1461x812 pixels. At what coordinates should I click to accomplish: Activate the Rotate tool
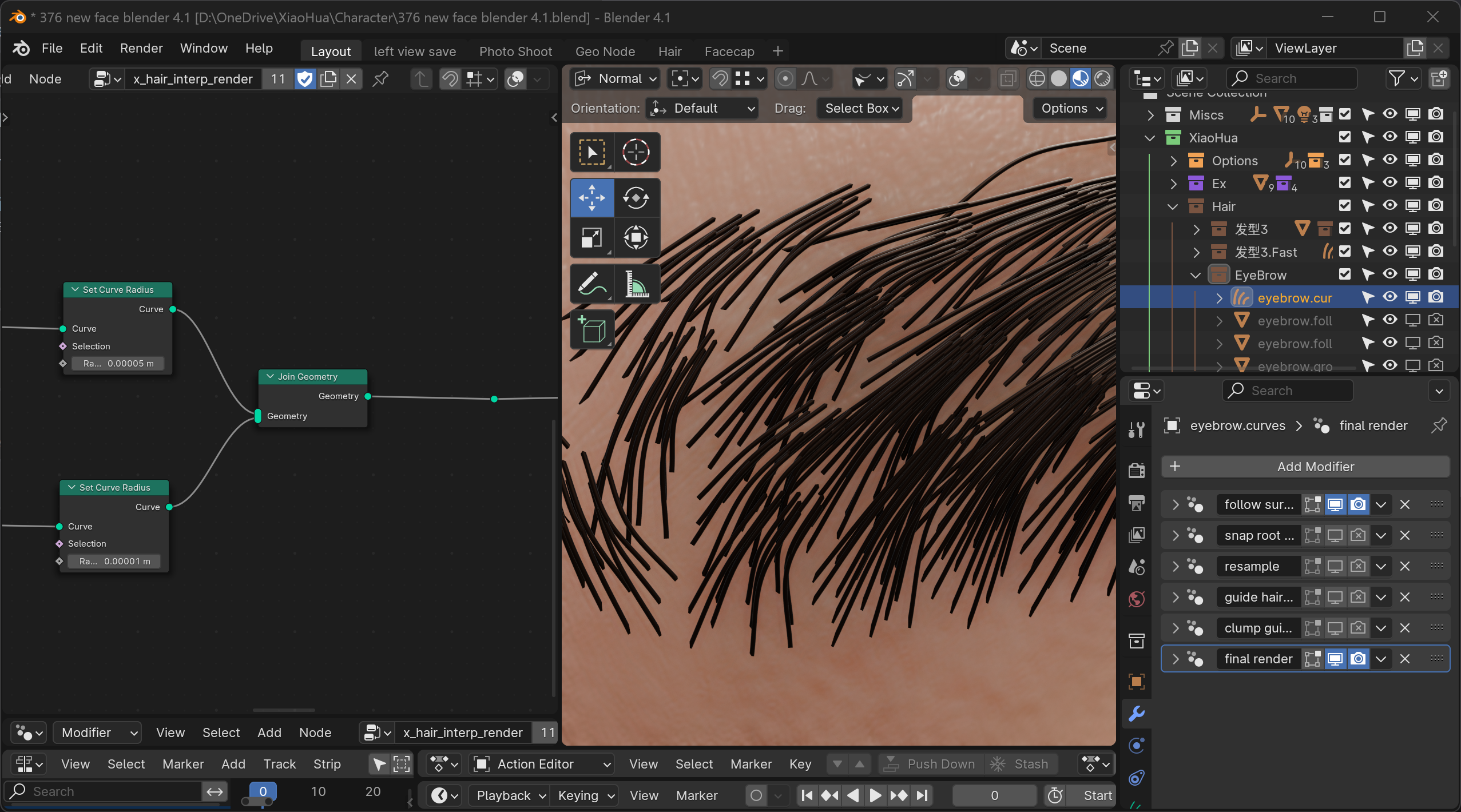[x=636, y=198]
